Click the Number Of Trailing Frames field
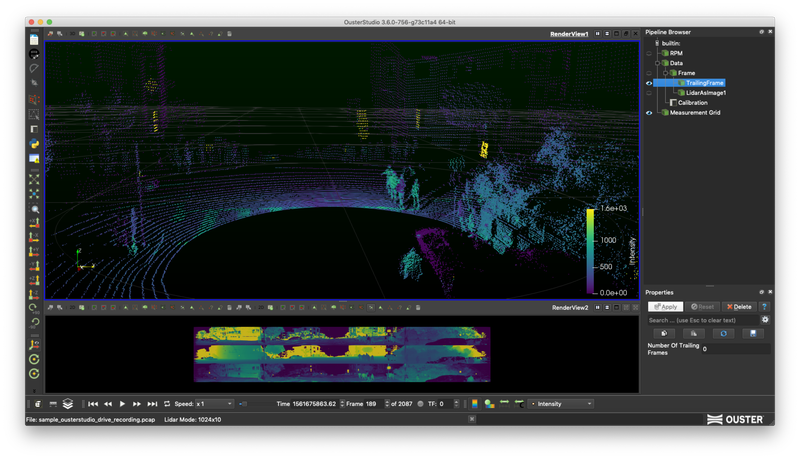 pos(735,350)
